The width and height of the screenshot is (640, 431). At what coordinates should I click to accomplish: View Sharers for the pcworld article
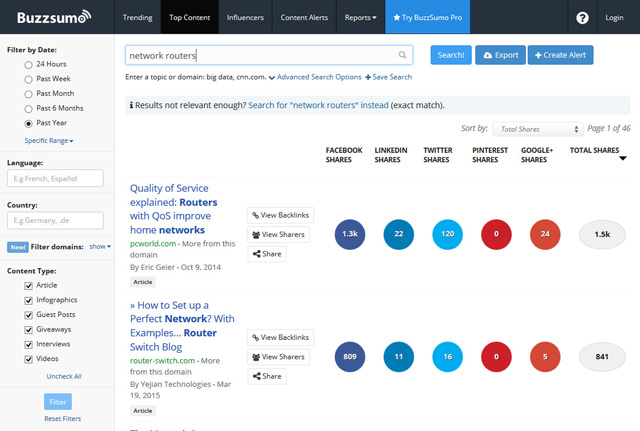(278, 234)
